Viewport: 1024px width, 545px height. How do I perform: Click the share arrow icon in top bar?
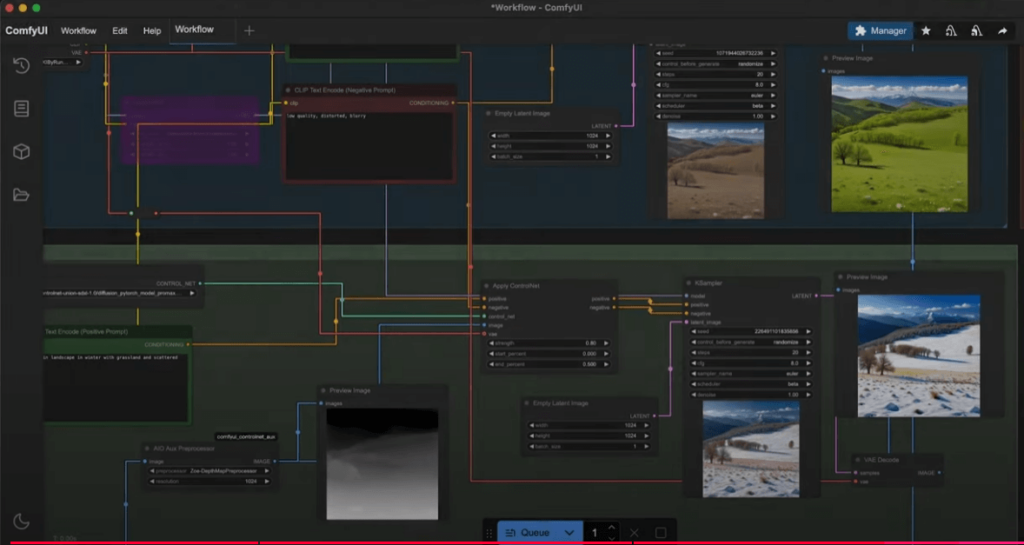[1002, 31]
